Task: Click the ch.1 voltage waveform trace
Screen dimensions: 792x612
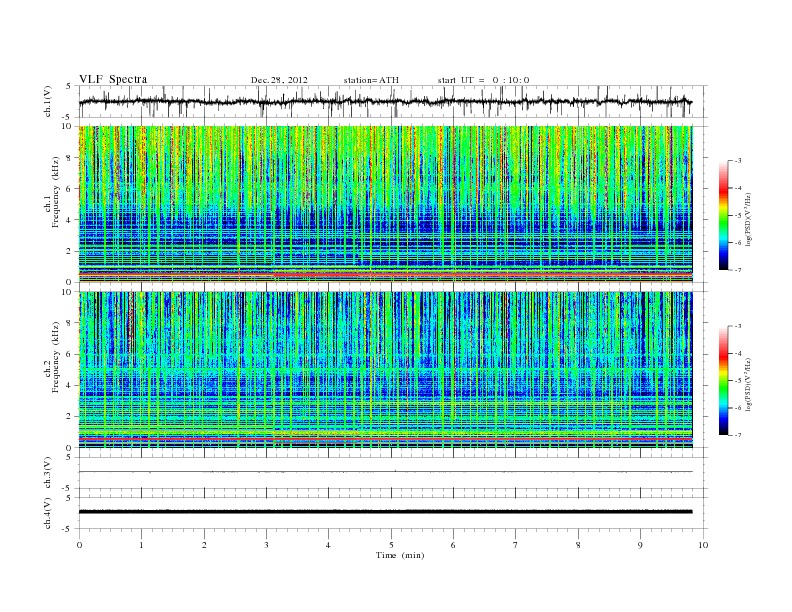Action: pyautogui.click(x=385, y=101)
